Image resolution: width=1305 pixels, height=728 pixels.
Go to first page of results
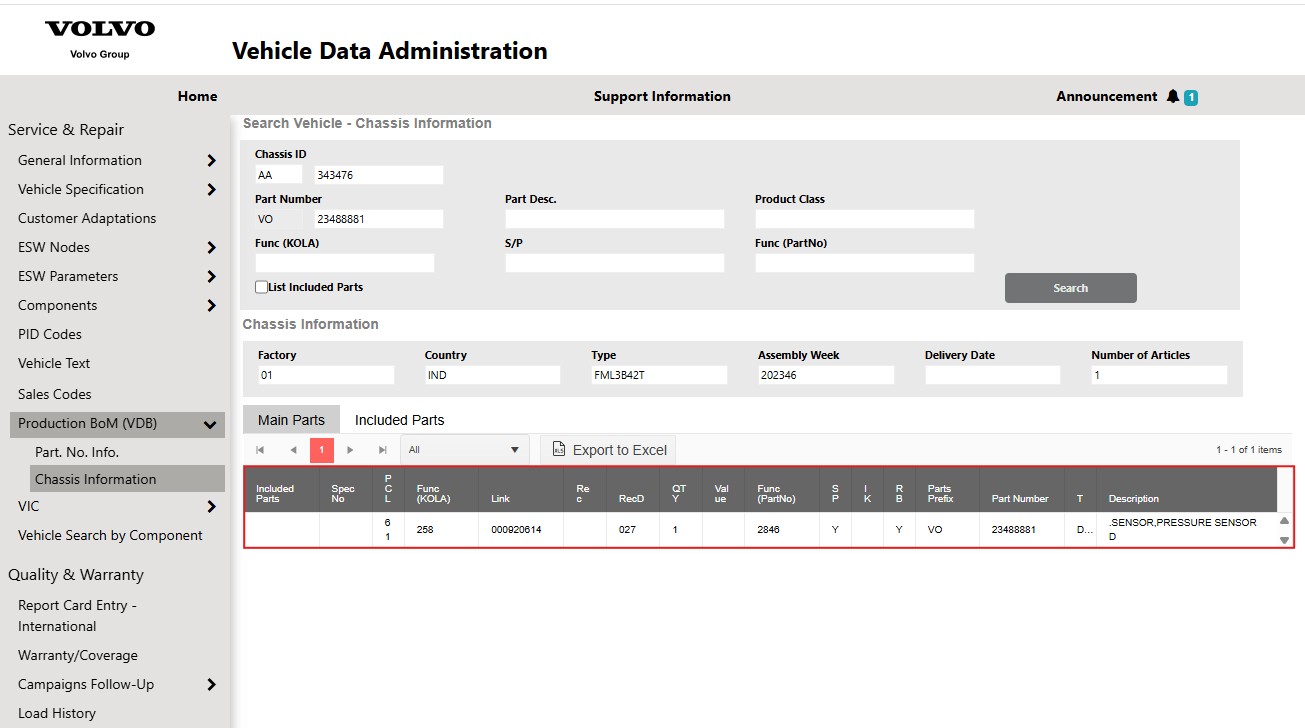260,450
